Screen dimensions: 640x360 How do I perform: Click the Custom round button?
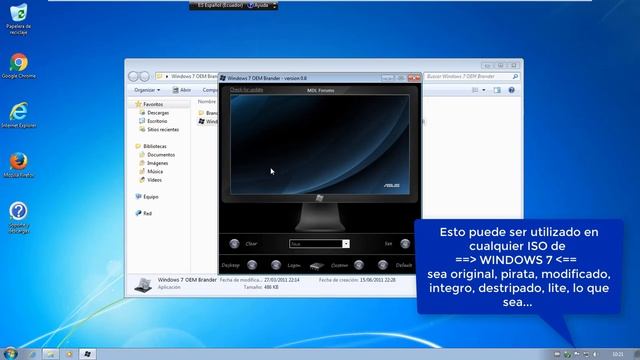coord(359,265)
